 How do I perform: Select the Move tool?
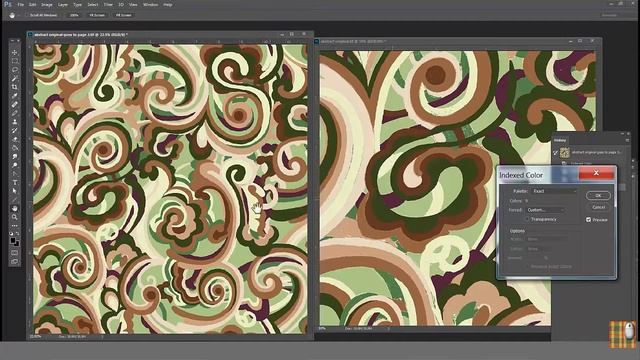coord(15,52)
